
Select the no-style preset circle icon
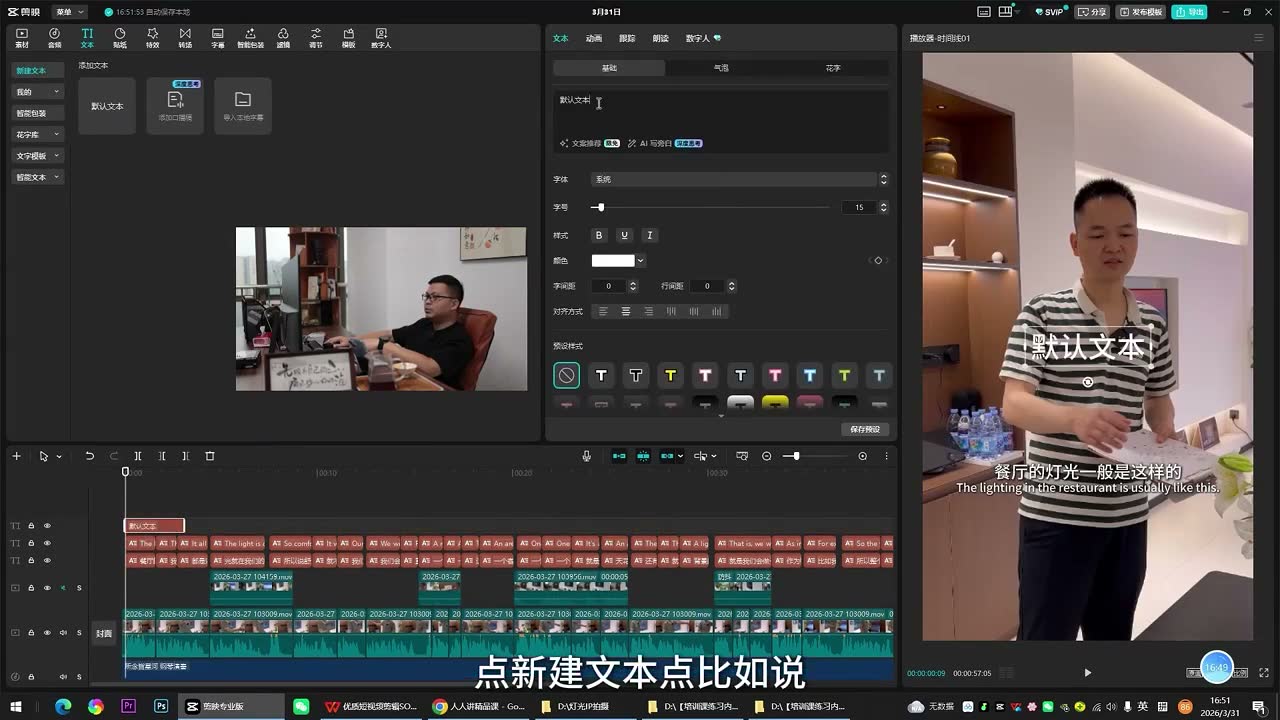[566, 375]
